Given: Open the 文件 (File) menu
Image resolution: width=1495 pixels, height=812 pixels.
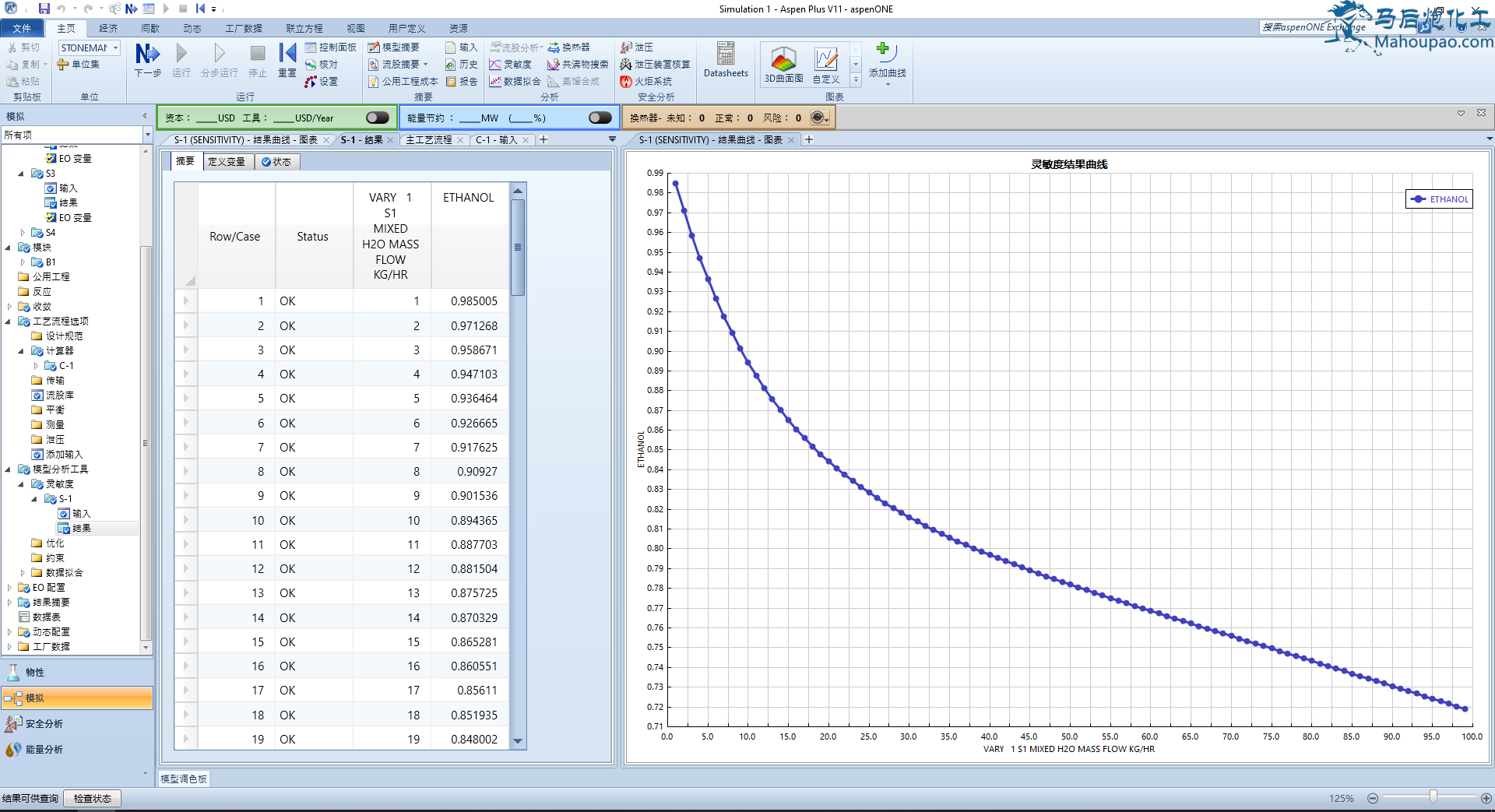Looking at the screenshot, I should click(22, 28).
